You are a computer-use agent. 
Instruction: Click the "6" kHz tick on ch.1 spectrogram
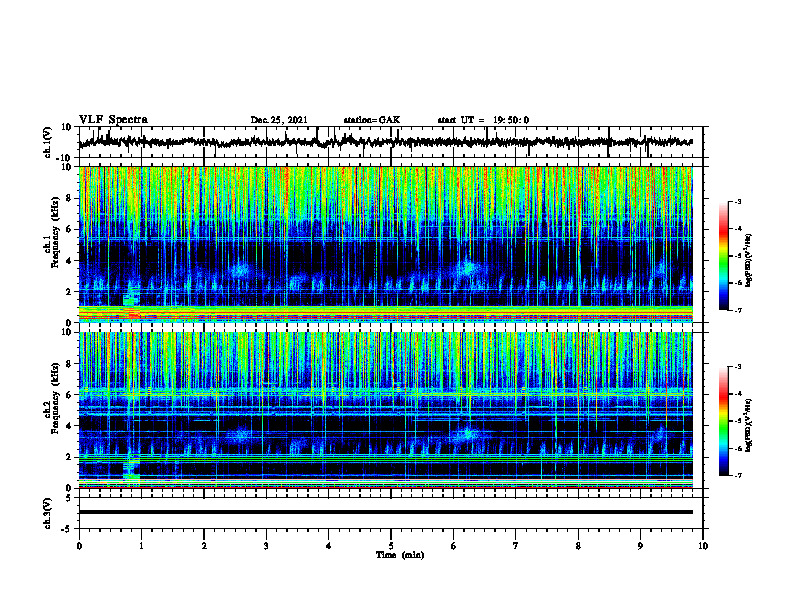point(70,229)
